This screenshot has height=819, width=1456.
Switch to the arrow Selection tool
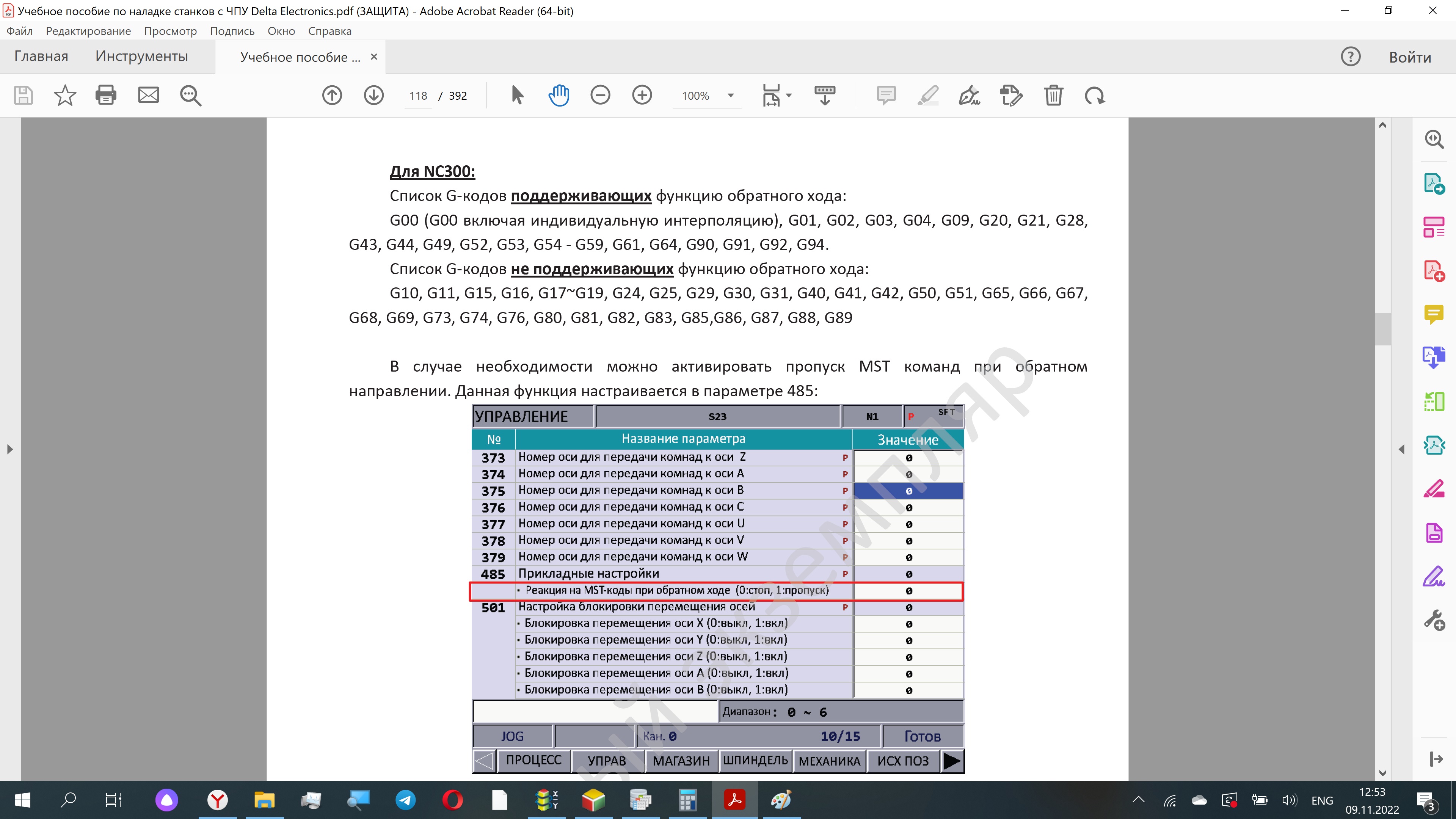coord(516,95)
